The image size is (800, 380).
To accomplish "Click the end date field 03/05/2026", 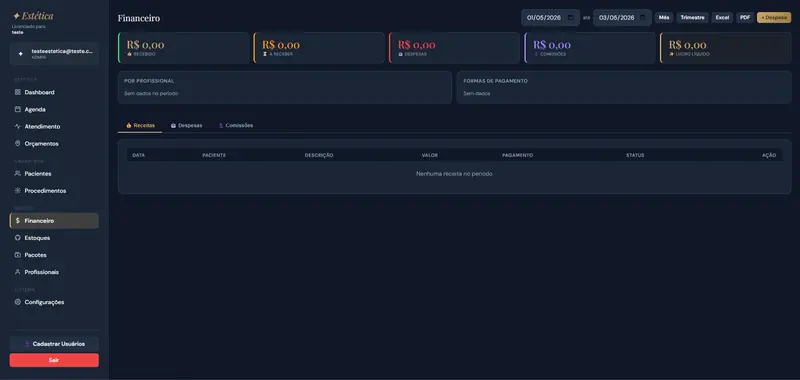I will tap(622, 17).
